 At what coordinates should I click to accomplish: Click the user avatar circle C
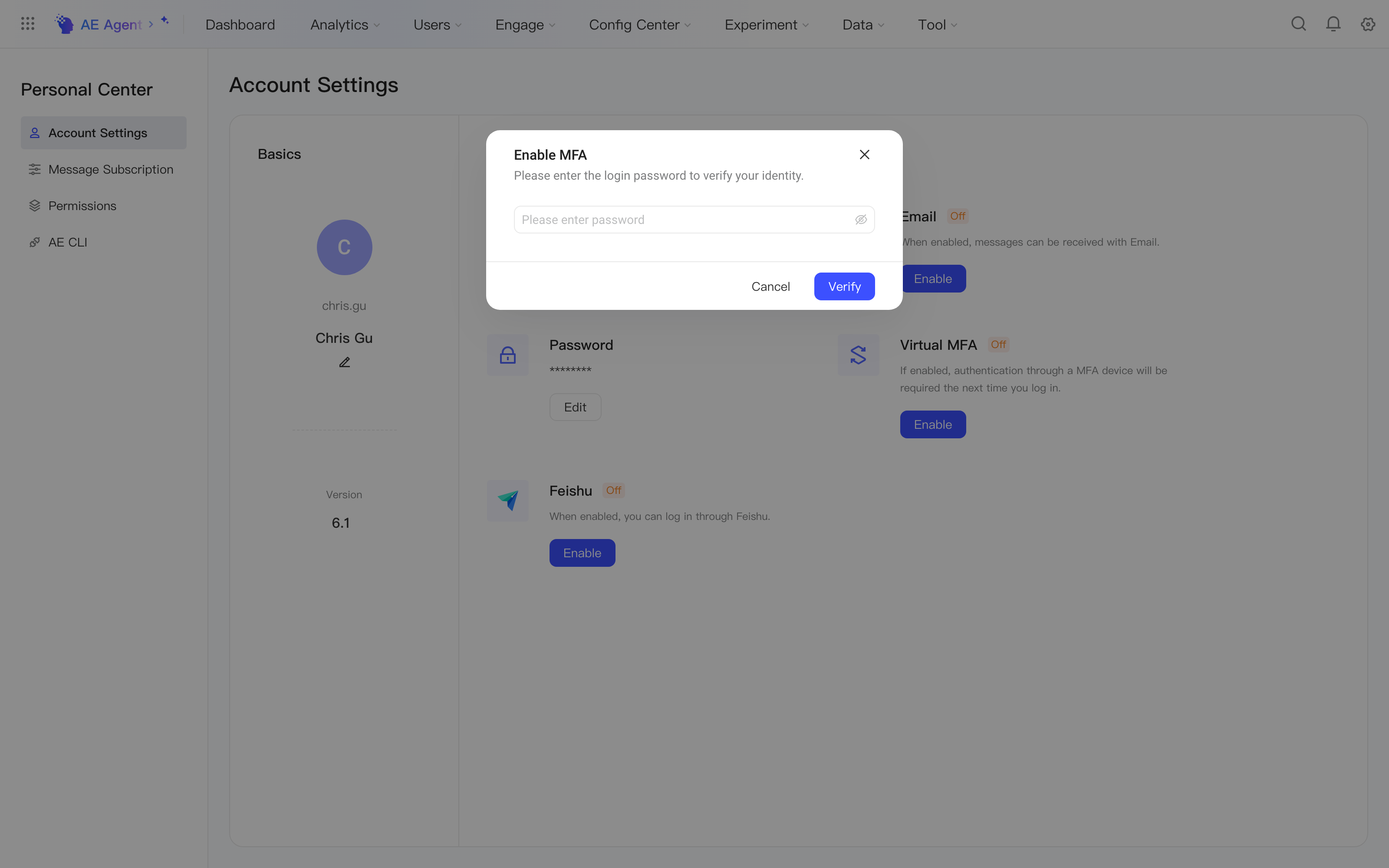tap(344, 247)
